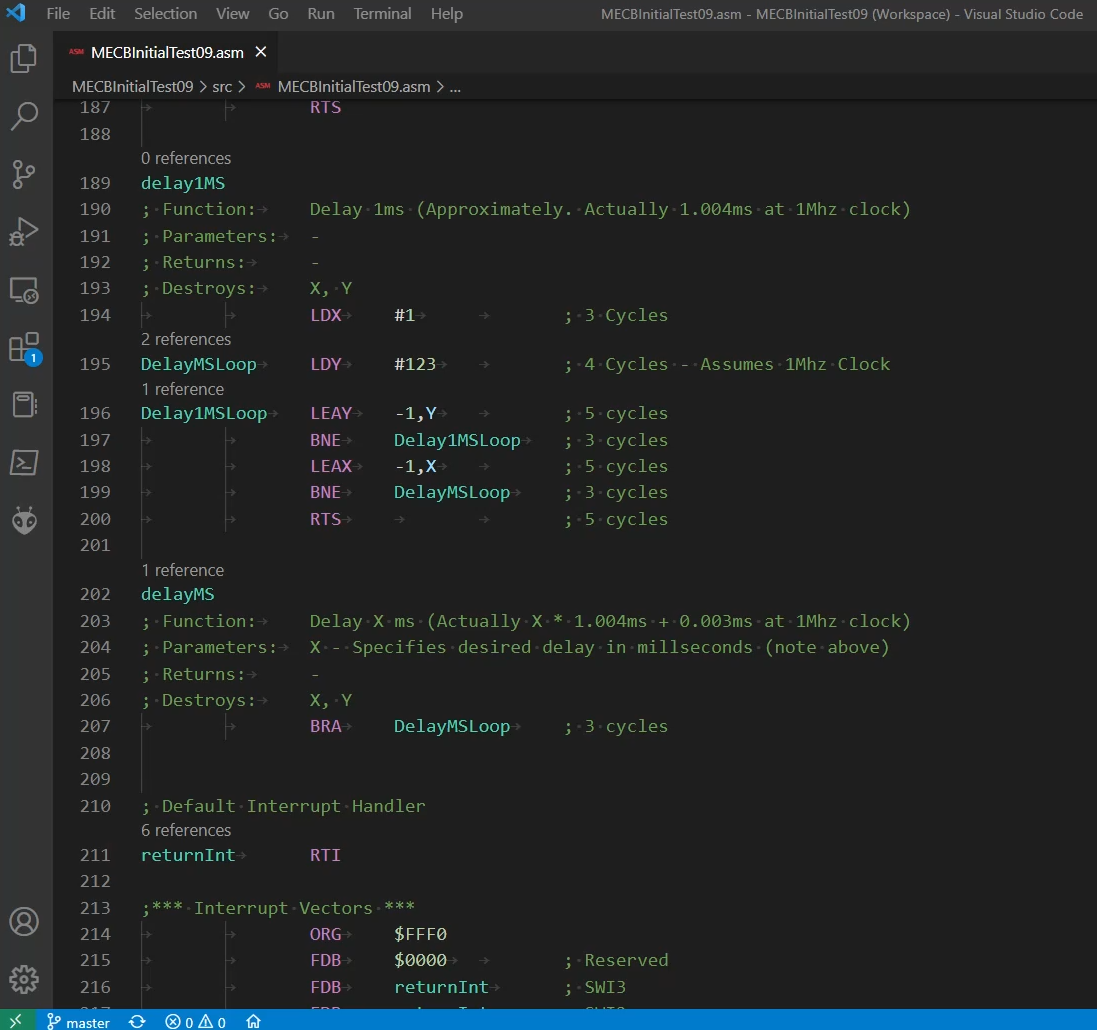The height and width of the screenshot is (1030, 1097).
Task: Expand the src breadcrumb folder
Action: pyautogui.click(x=221, y=87)
